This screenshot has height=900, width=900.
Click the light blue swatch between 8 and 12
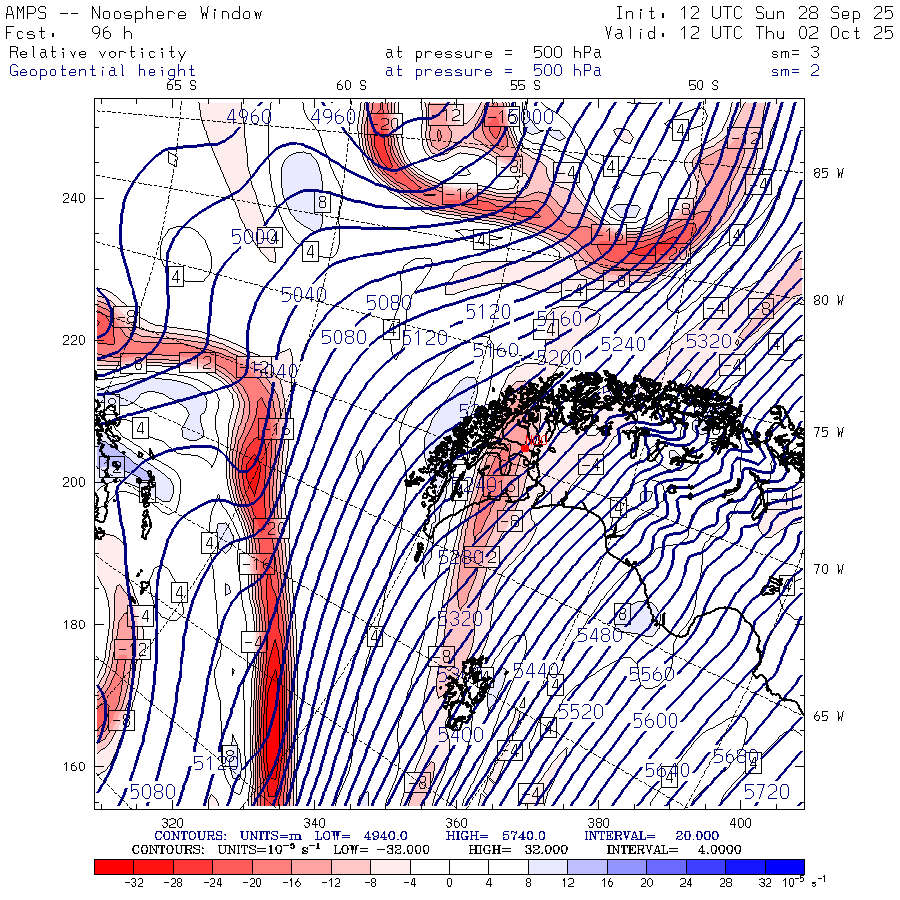[x=548, y=867]
